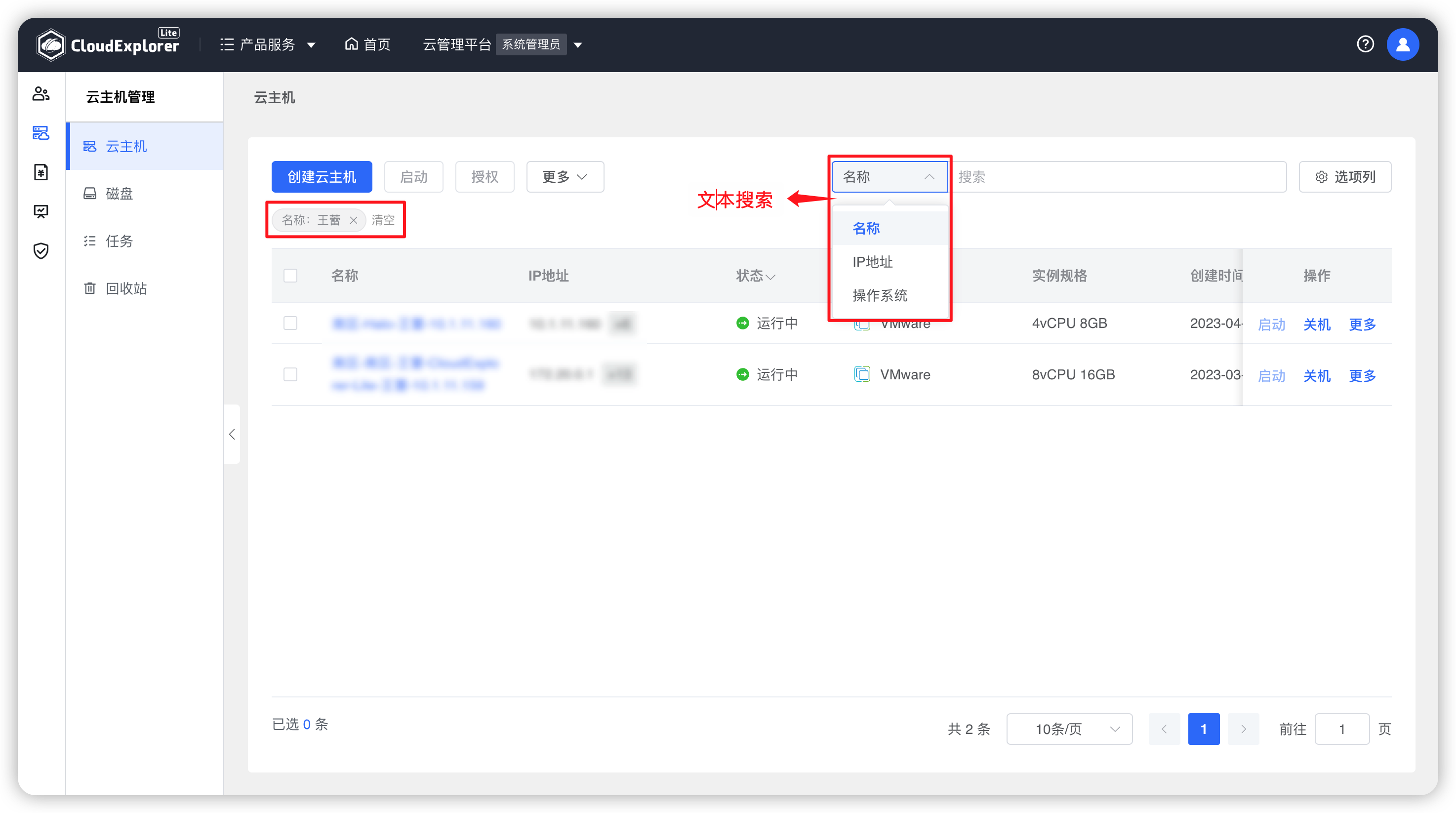Click 关机 for the 4vCPU 8GB row
1456x813 pixels.
coord(1317,324)
